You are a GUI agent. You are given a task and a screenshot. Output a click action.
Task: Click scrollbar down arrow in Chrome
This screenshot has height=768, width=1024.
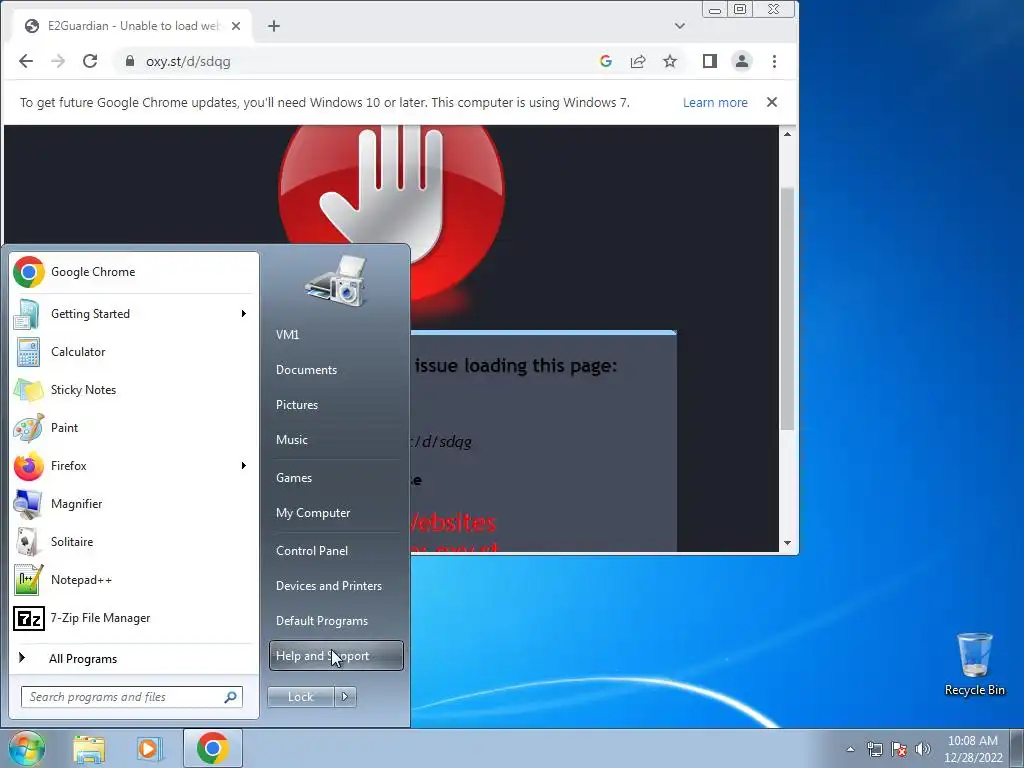tap(788, 543)
